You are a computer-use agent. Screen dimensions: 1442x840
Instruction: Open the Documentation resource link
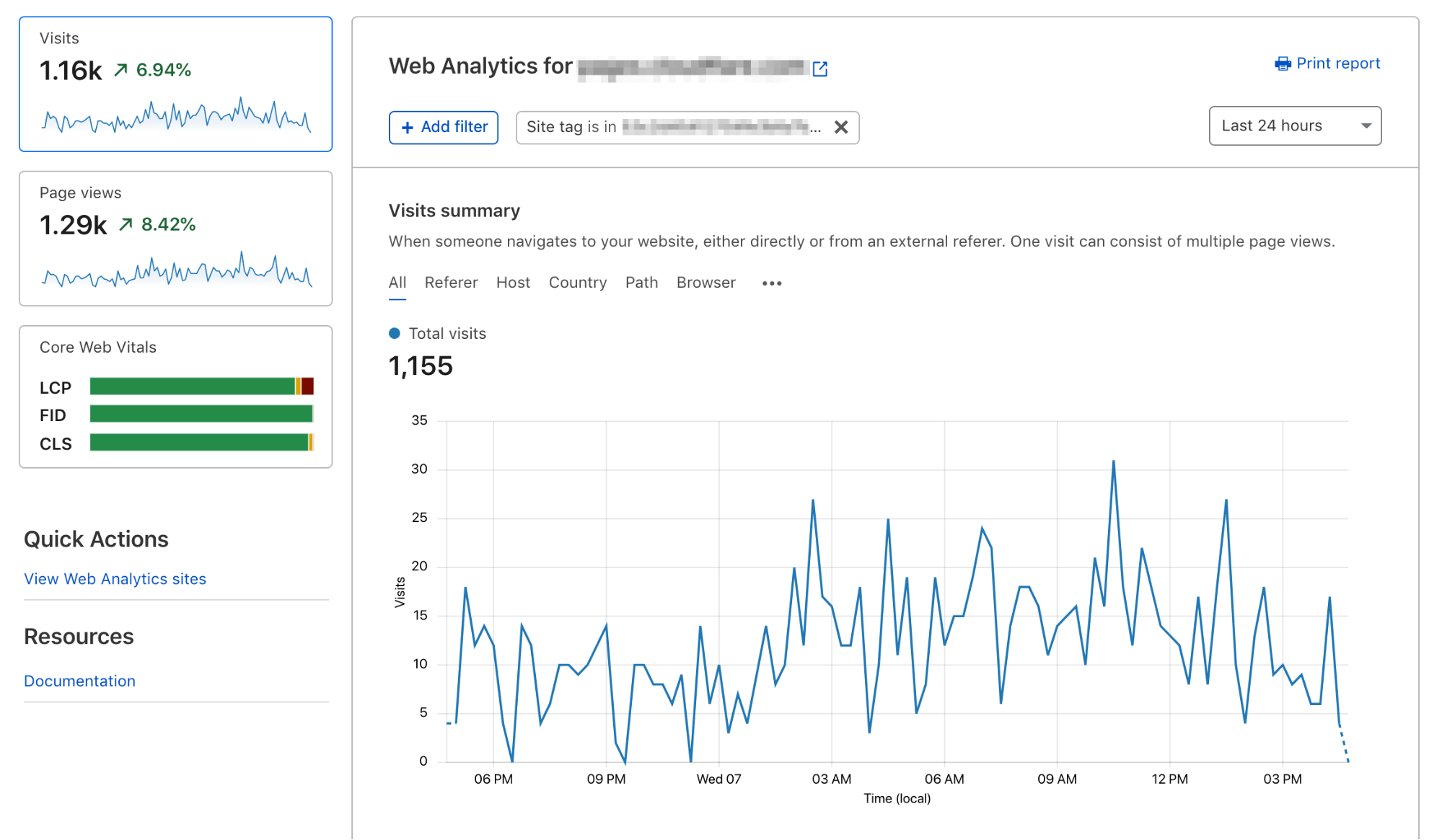coord(79,681)
